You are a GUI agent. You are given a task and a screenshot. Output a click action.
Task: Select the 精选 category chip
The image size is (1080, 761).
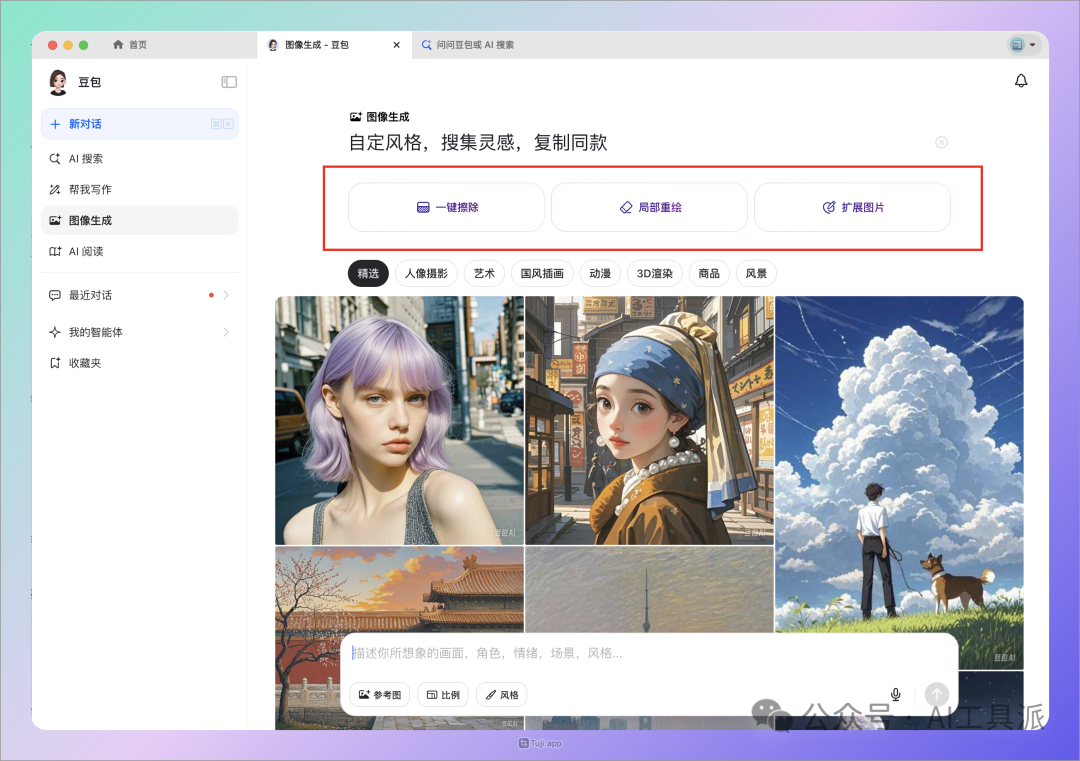click(x=368, y=273)
